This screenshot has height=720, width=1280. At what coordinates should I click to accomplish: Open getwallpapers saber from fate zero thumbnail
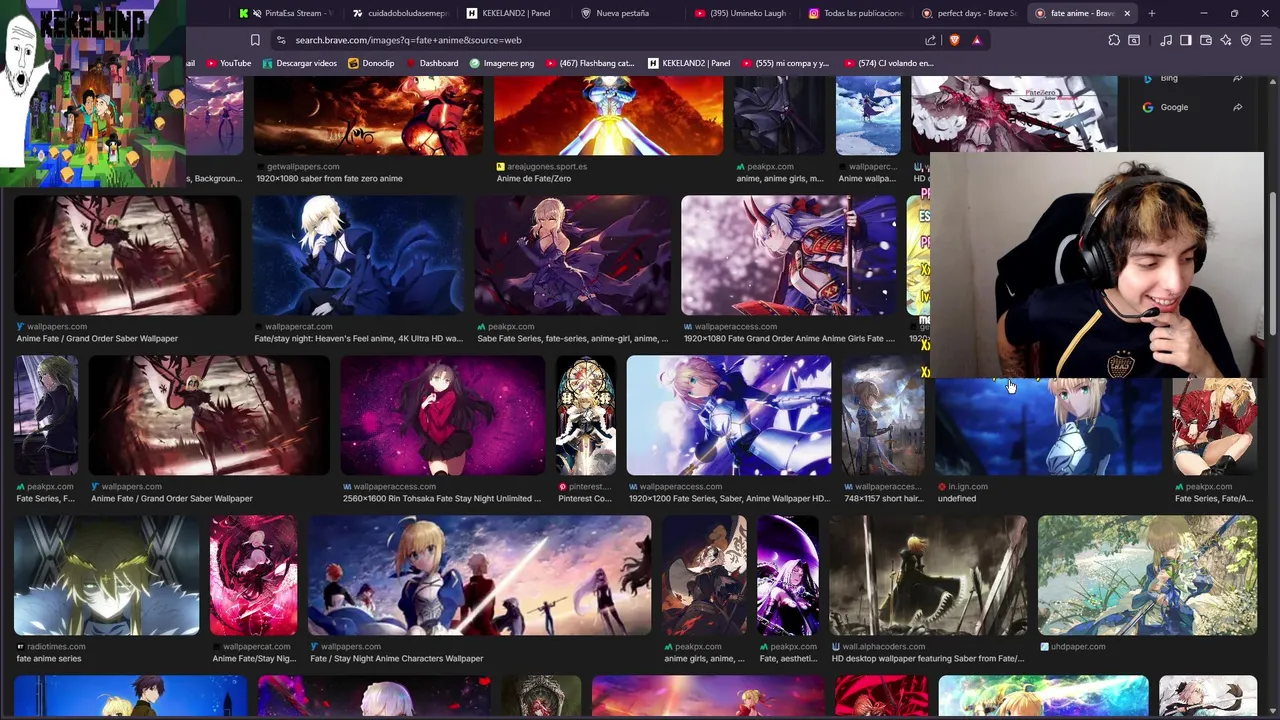[368, 115]
